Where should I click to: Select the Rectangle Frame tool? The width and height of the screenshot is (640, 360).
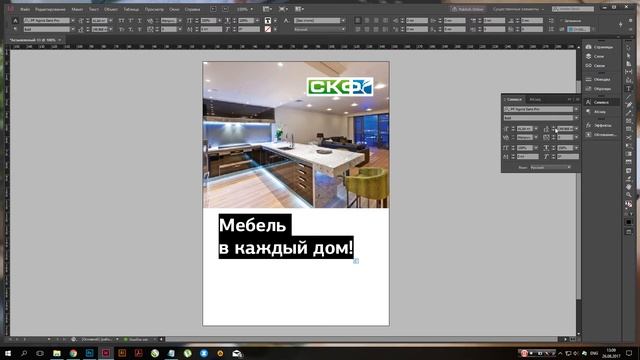pos(629,121)
